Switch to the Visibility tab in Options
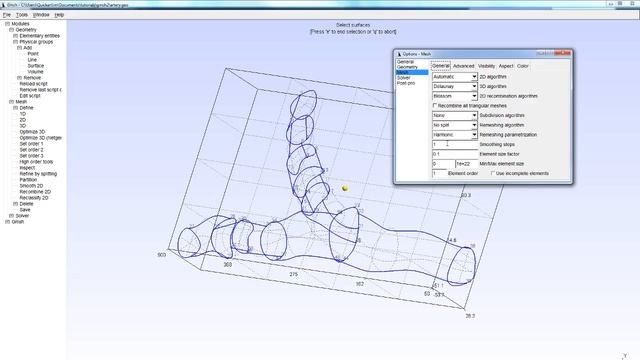 click(486, 66)
